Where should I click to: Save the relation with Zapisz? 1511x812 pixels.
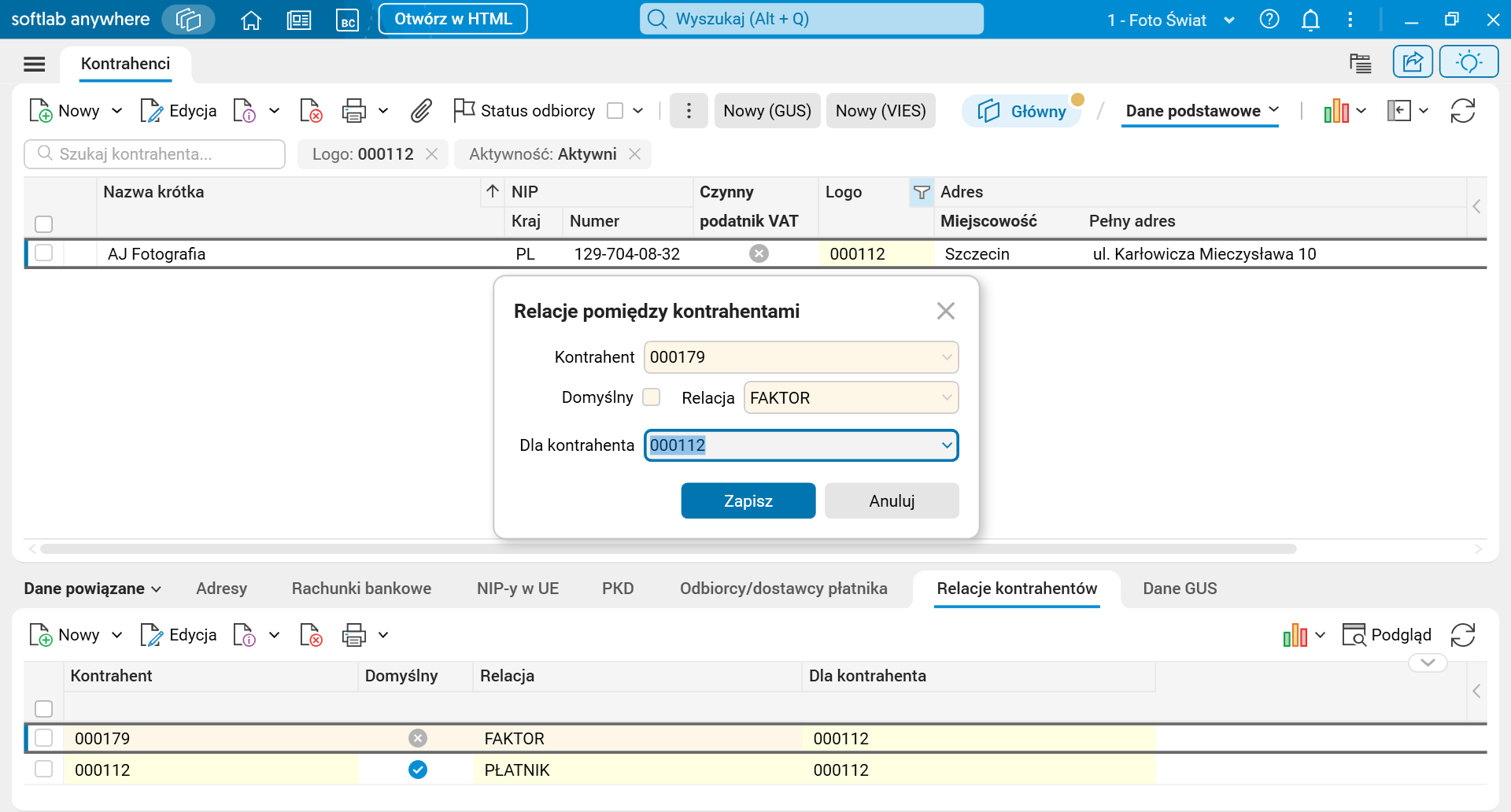point(748,500)
